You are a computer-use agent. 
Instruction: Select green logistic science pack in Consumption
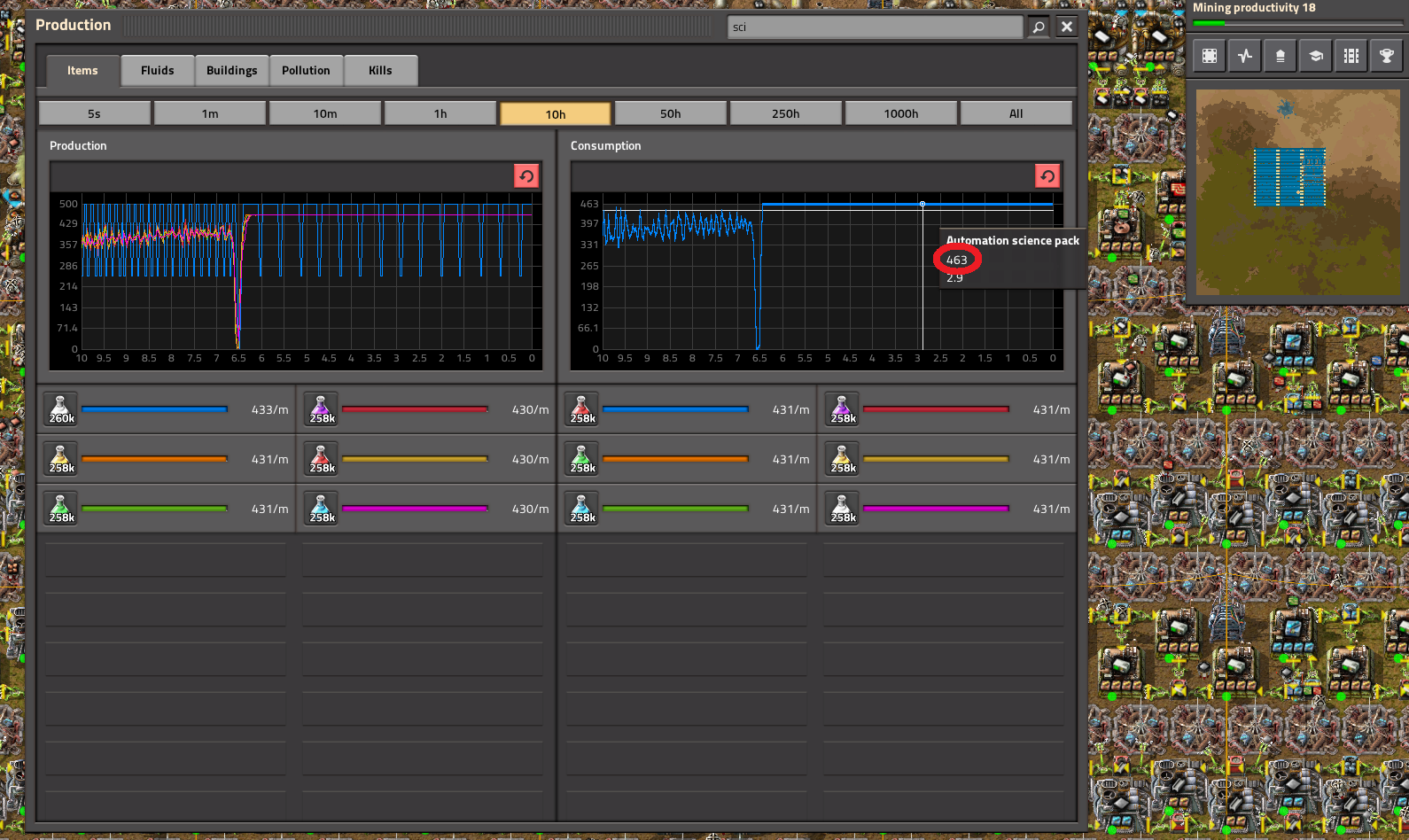[582, 459]
